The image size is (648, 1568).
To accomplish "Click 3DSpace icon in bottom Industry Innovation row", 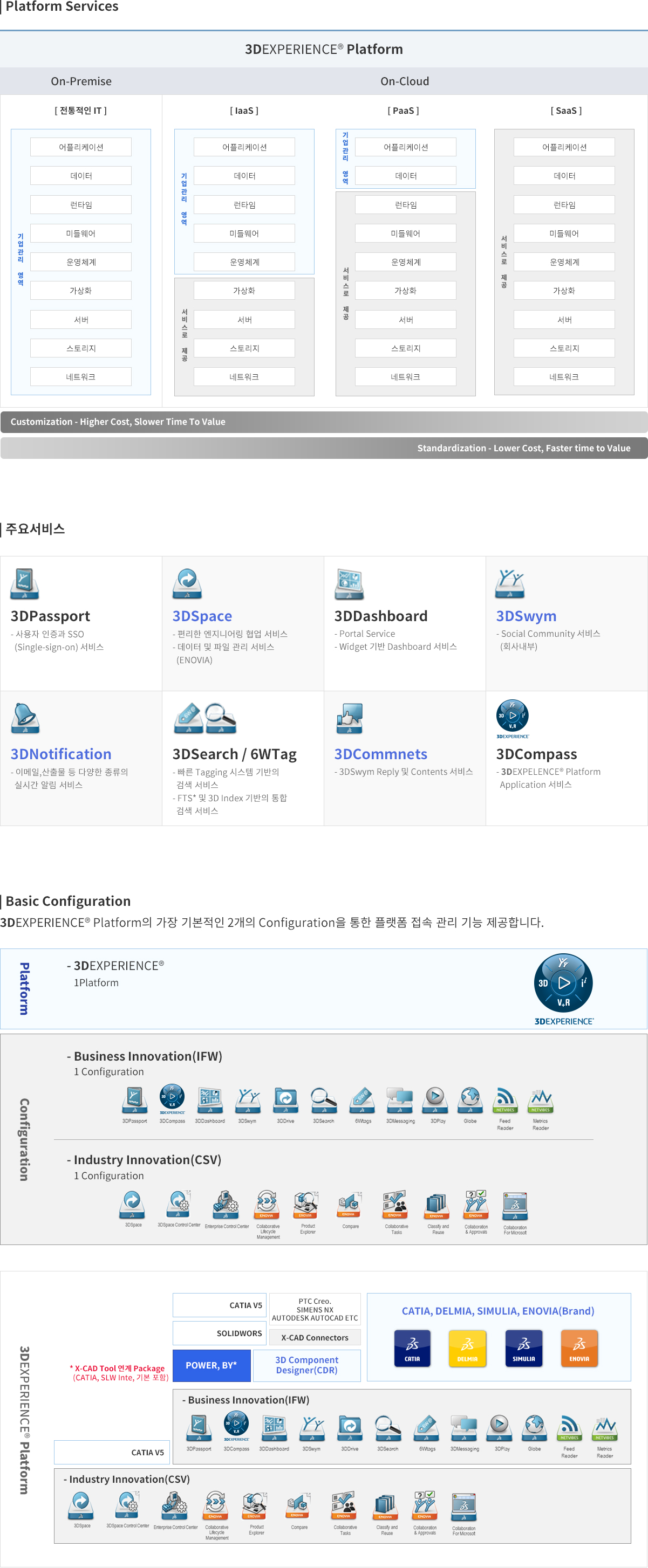I will click(81, 1505).
